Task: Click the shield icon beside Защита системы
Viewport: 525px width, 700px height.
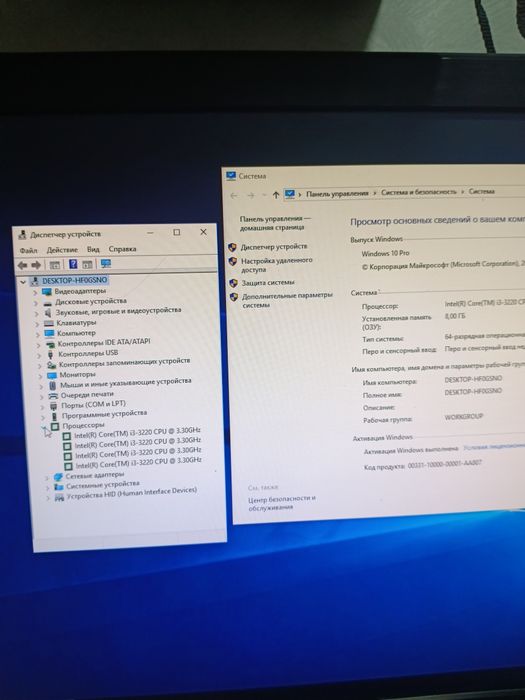Action: [233, 283]
